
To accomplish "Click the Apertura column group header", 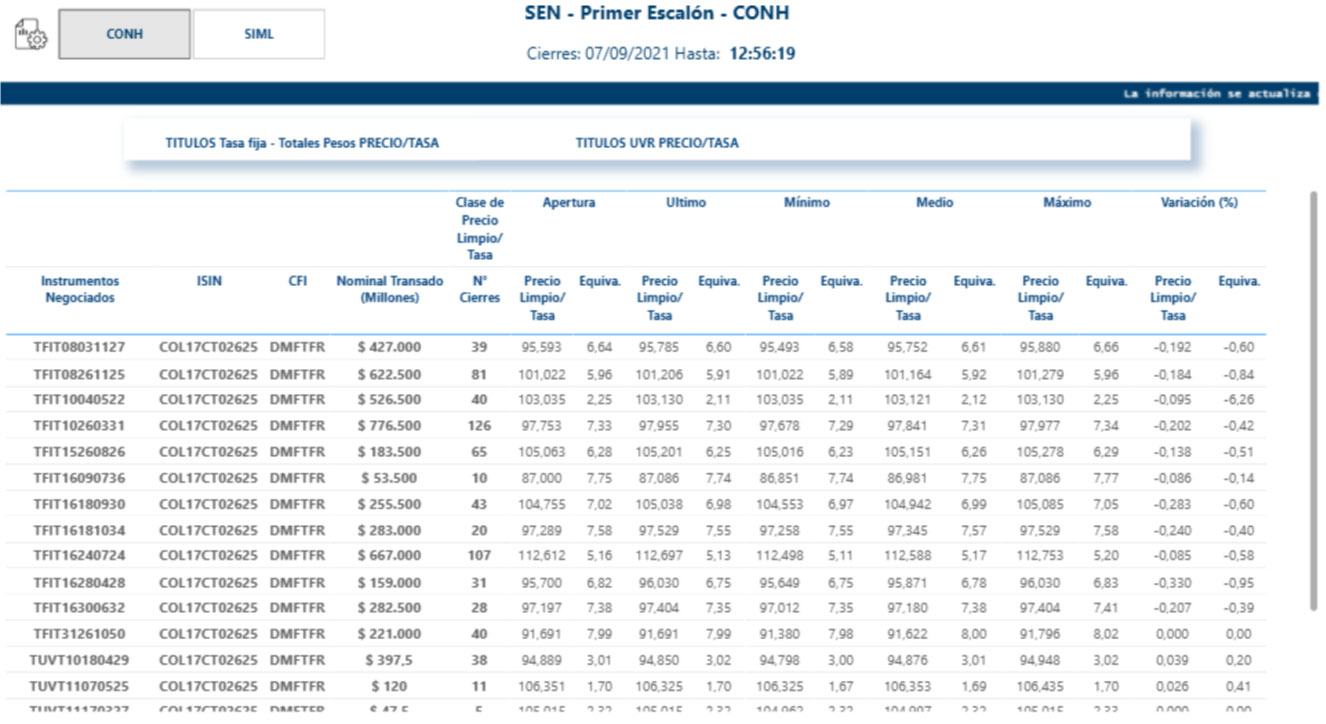I will click(x=568, y=203).
